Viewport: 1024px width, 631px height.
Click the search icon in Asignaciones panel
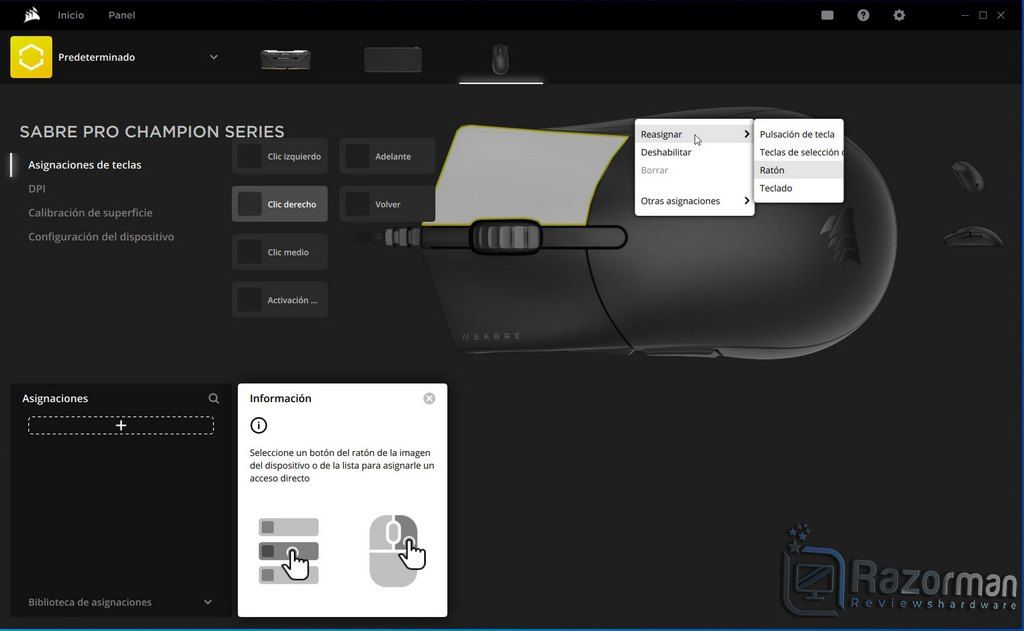click(214, 398)
